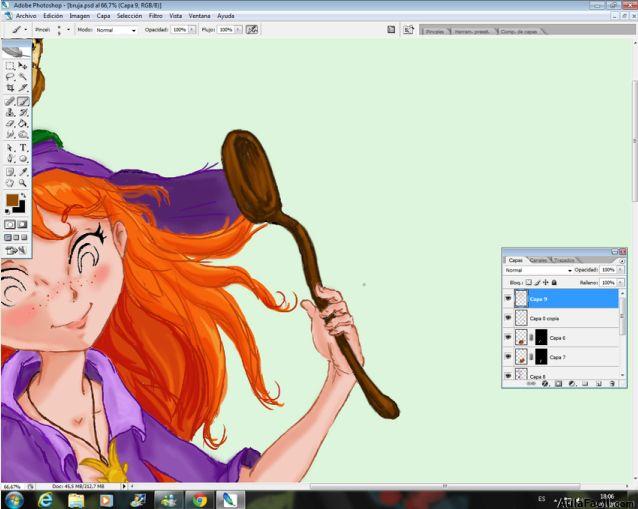Screen dimensions: 638x509
Task: Select the Pen tool
Action: (10, 159)
